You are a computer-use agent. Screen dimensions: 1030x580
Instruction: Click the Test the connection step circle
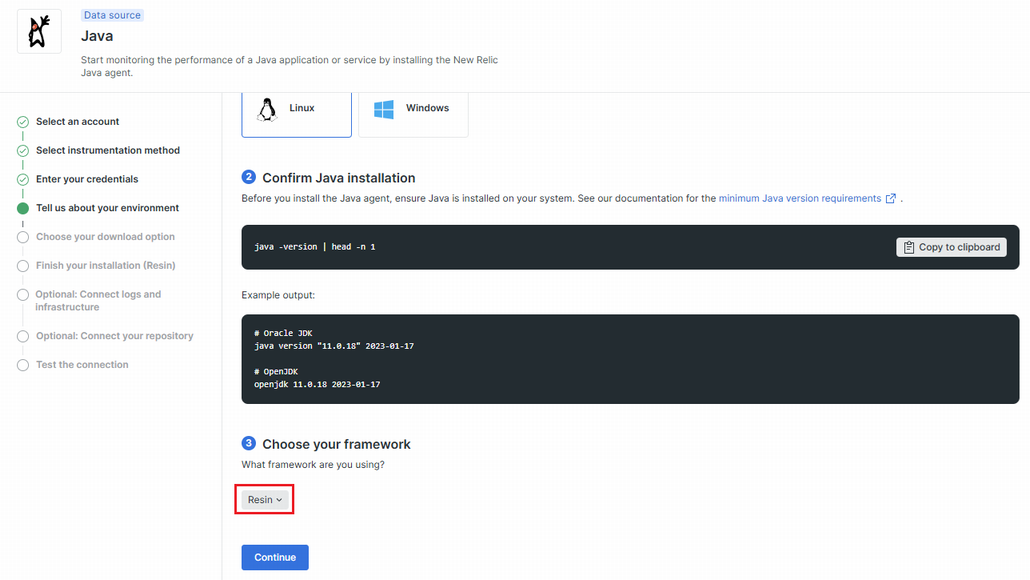tap(23, 365)
